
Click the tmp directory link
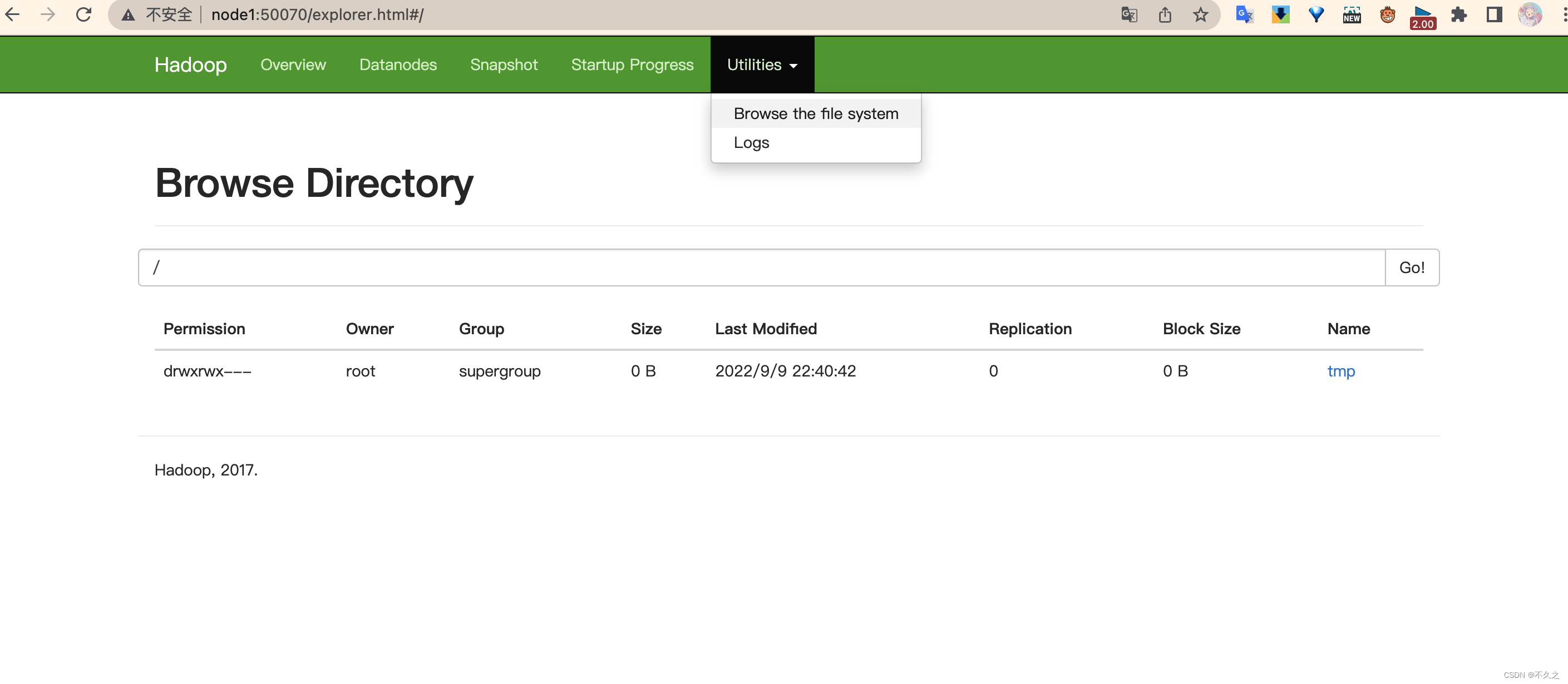[x=1340, y=371]
